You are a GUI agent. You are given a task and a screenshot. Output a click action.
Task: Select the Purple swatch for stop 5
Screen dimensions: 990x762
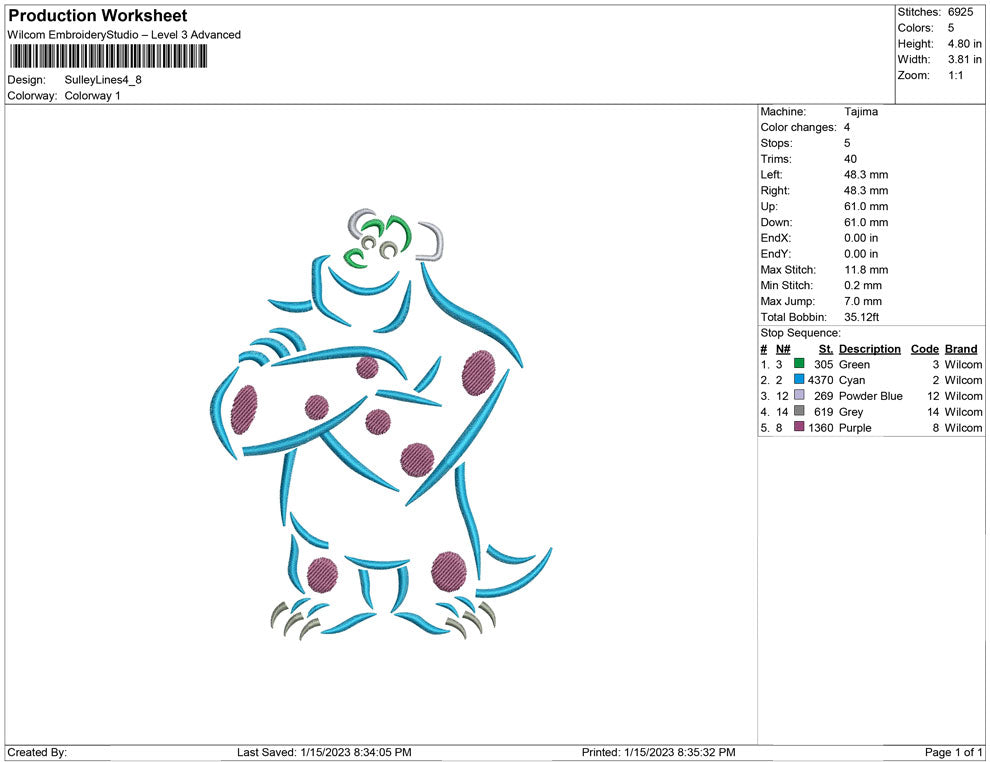click(797, 428)
